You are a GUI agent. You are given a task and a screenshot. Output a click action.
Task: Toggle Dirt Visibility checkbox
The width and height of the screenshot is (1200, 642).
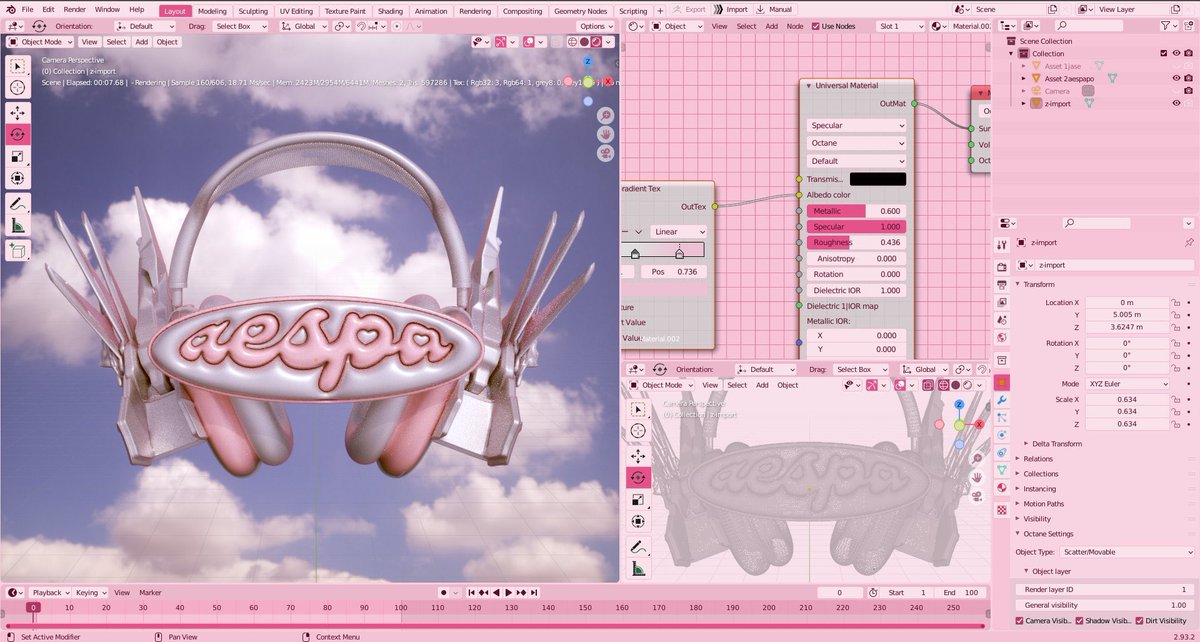coord(1137,621)
